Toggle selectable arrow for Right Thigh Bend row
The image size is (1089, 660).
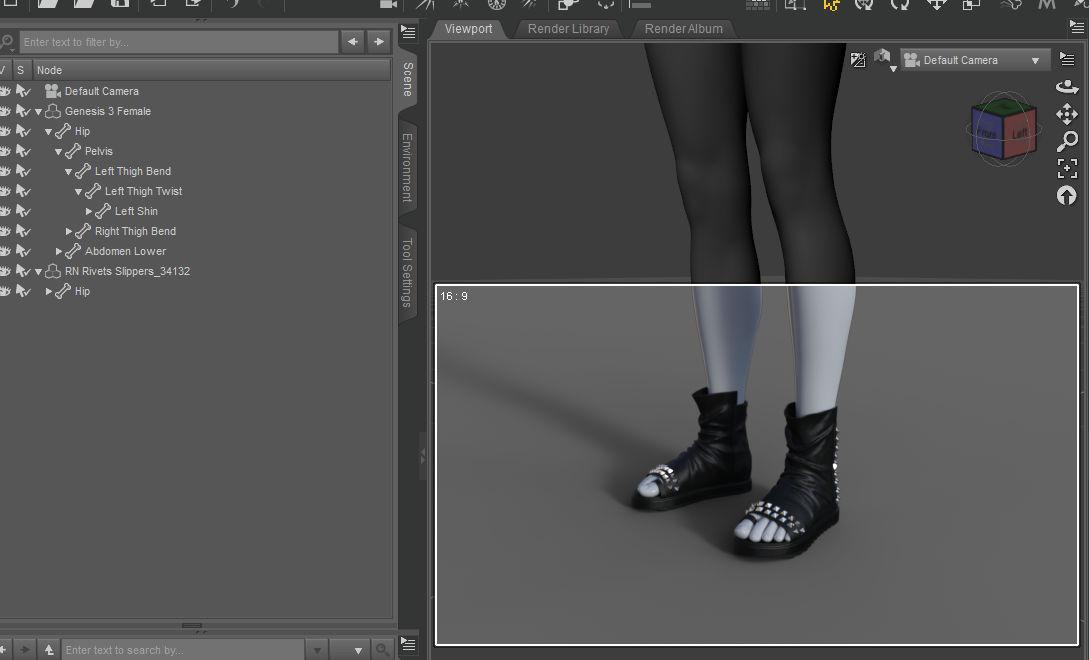(23, 231)
